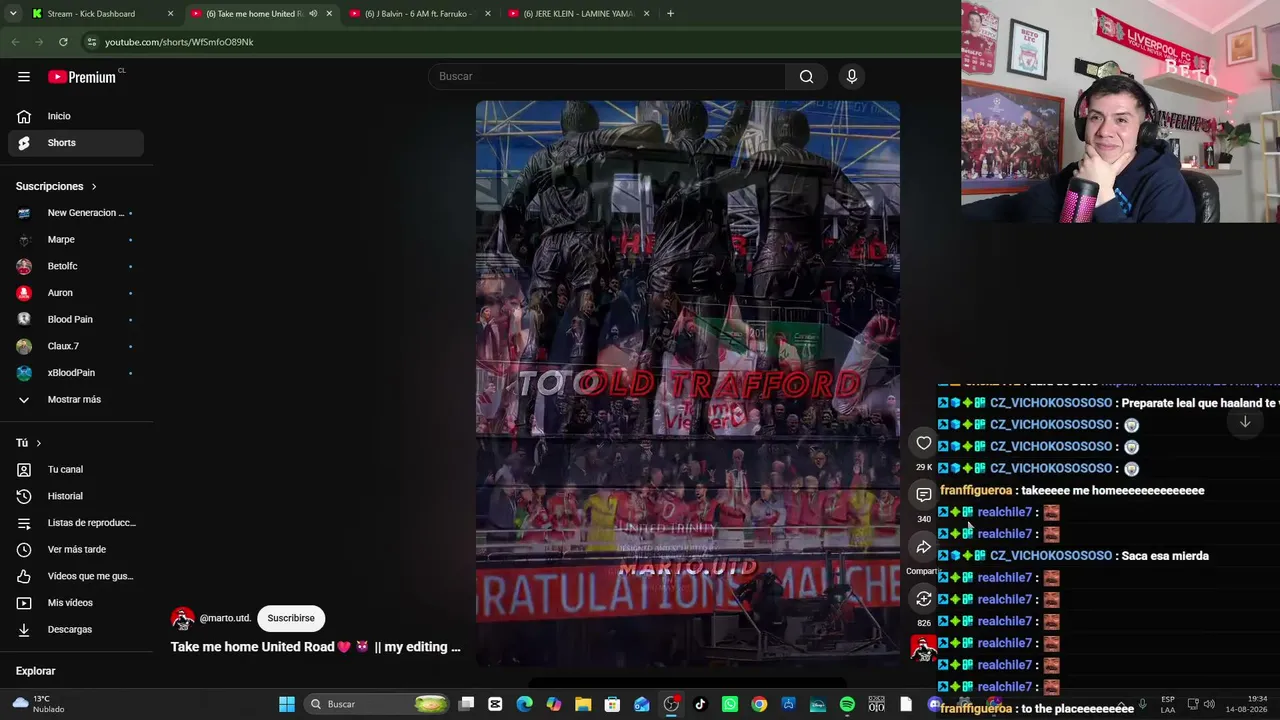The image size is (1280, 720).
Task: Open Descargas in the sidebar
Action: coord(76,629)
